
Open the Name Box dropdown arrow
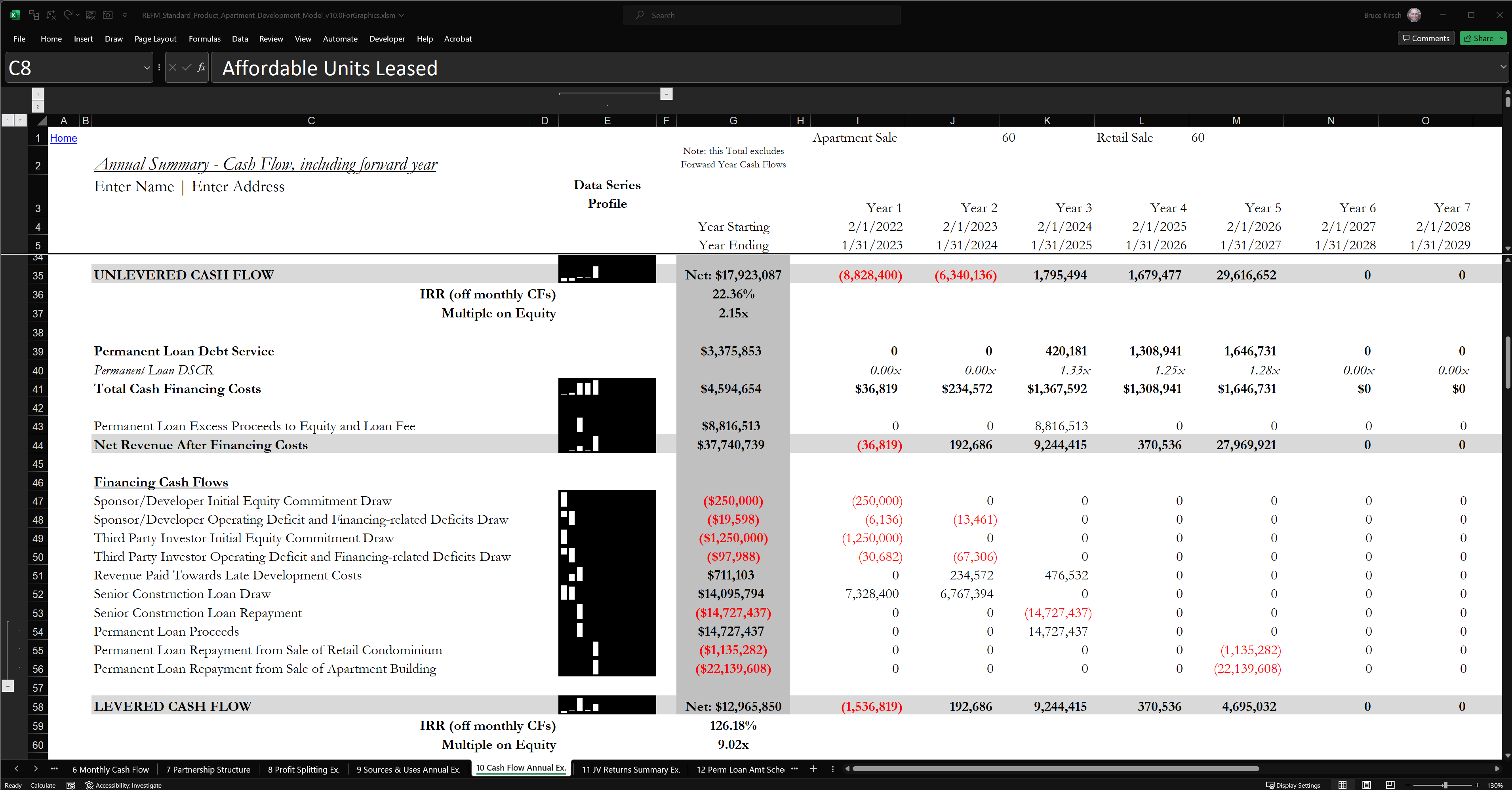pos(147,68)
